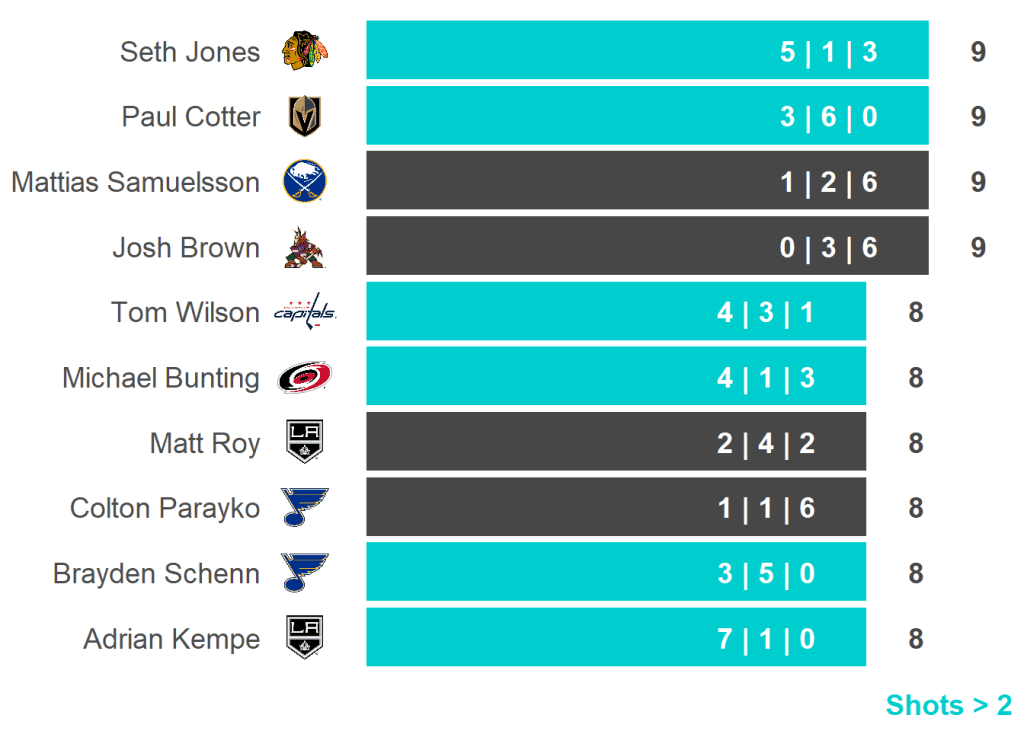This screenshot has width=1024, height=731.
Task: Click the Vegas Golden Knights logo
Action: pos(304,117)
